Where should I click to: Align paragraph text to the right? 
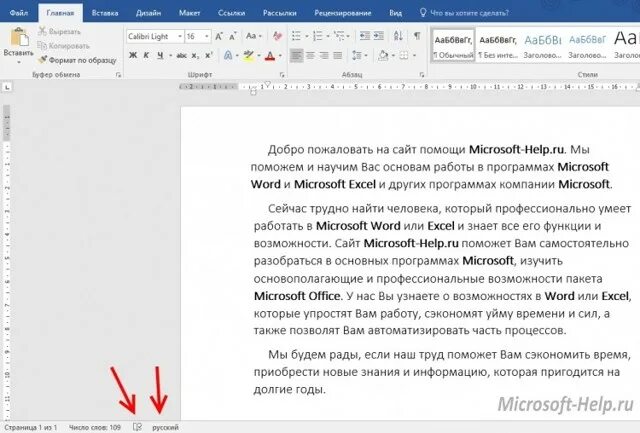(x=324, y=55)
